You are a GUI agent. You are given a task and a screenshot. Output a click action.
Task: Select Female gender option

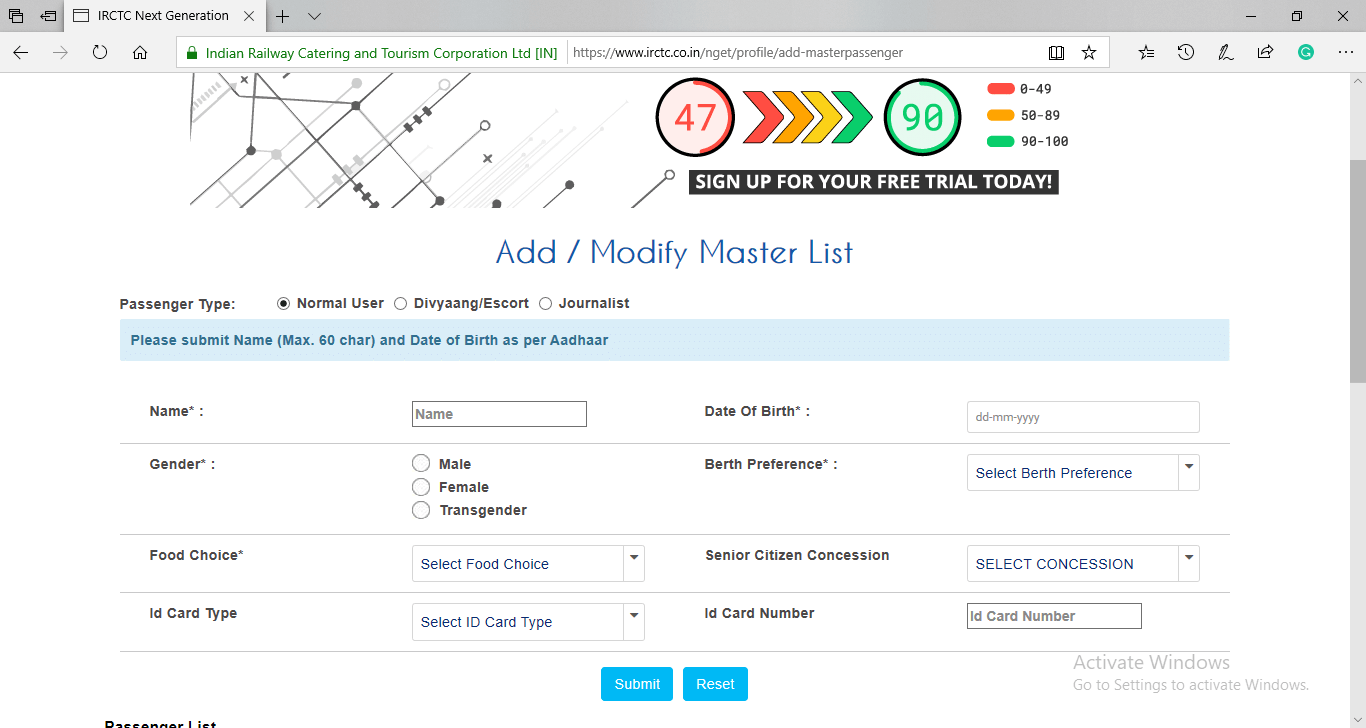click(421, 487)
